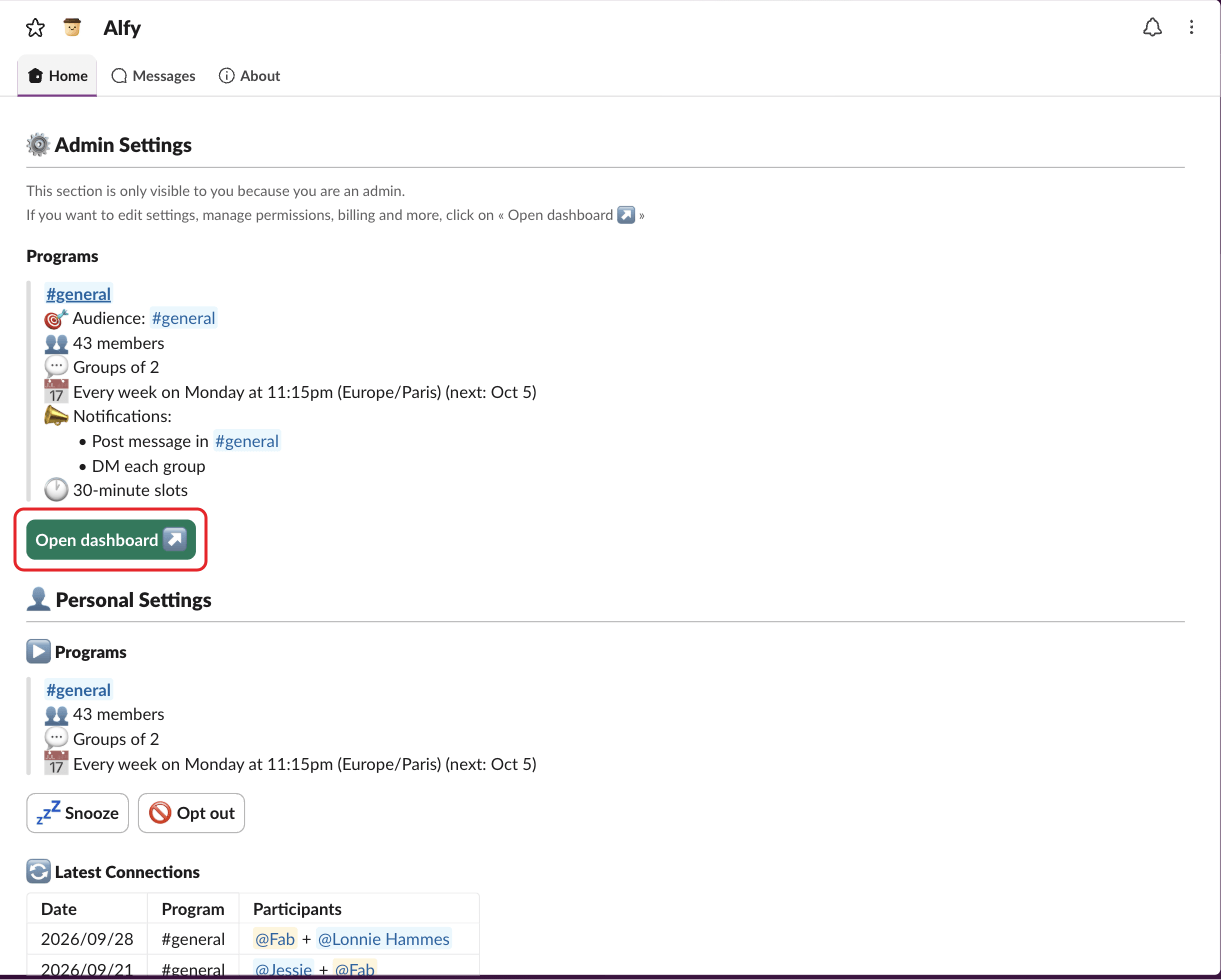1221x980 pixels.
Task: Click the Program column header
Action: [193, 909]
